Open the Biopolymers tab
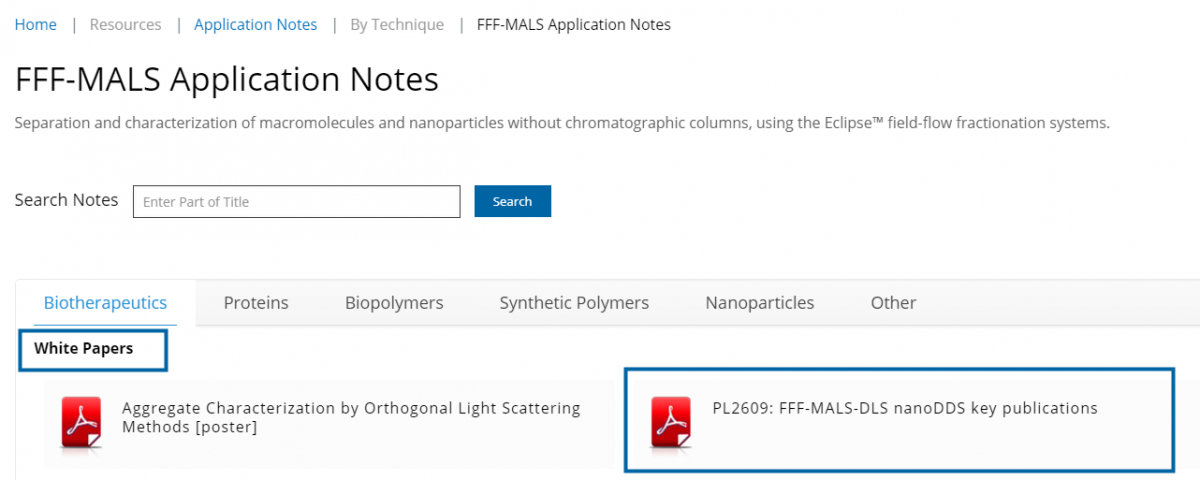The height and width of the screenshot is (480, 1200). 394,302
